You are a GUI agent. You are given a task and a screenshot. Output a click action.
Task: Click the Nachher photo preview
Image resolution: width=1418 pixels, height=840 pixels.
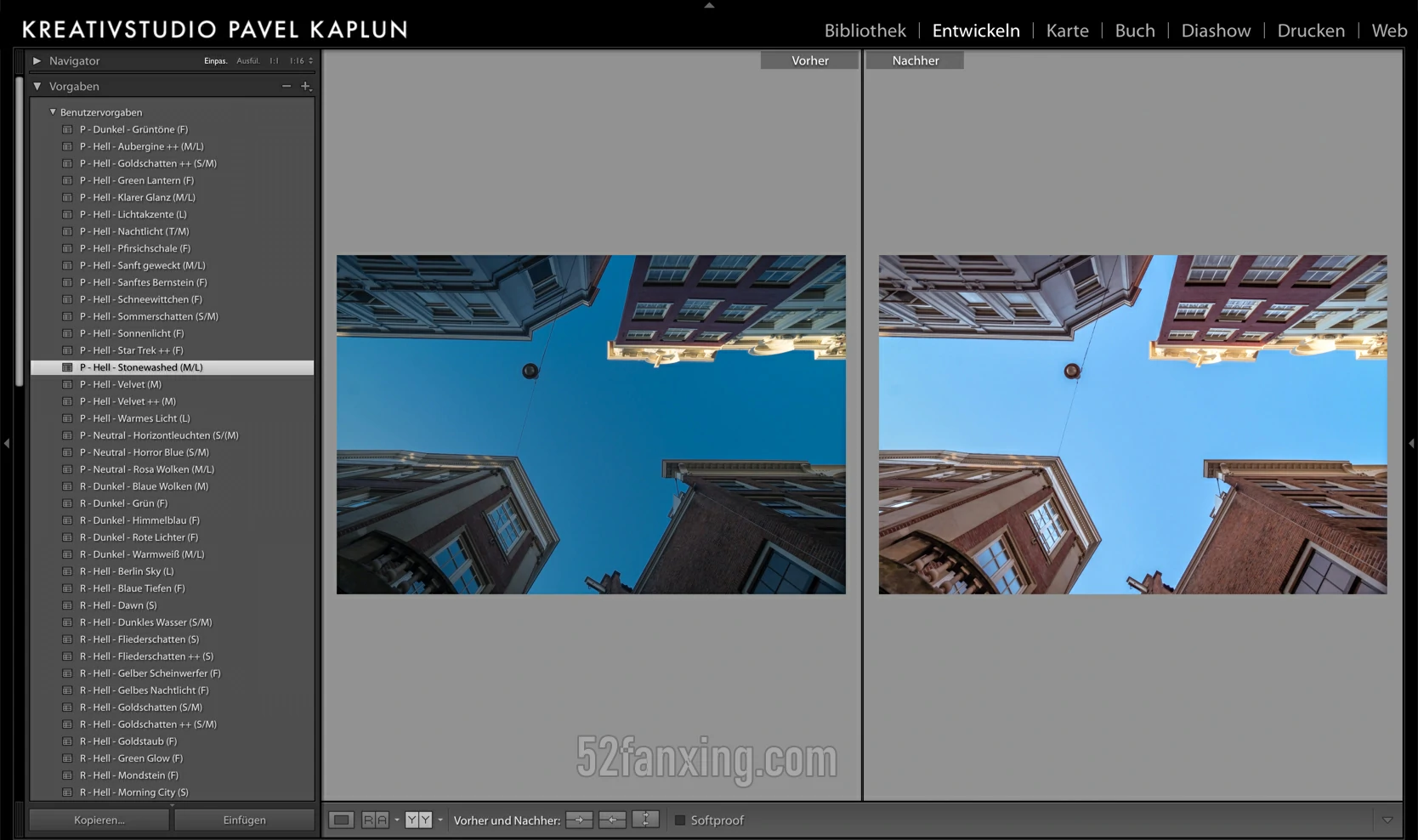1132,424
